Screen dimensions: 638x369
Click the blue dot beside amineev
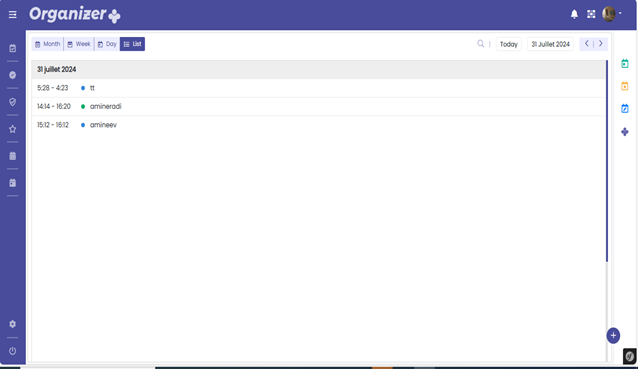click(83, 125)
